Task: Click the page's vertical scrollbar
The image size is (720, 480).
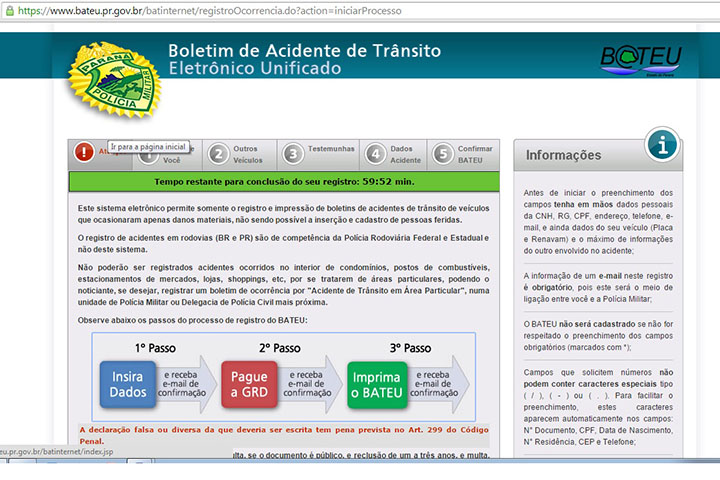Action: [712, 250]
